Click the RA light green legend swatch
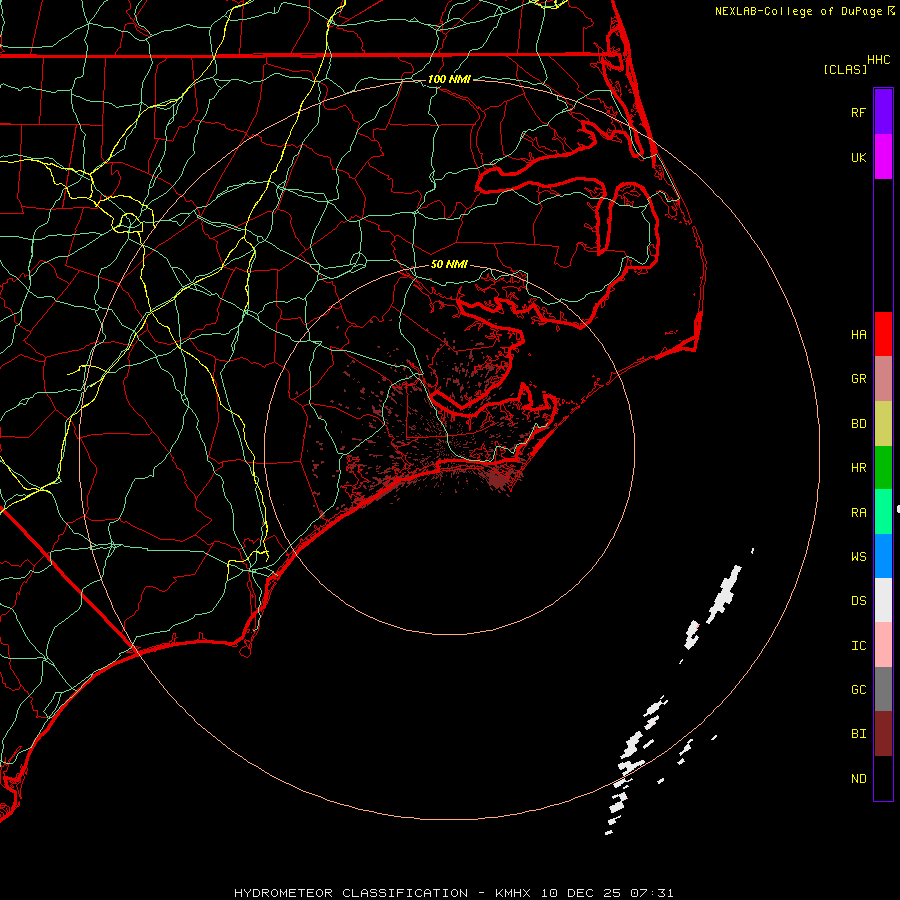The height and width of the screenshot is (900, 900). tap(883, 512)
